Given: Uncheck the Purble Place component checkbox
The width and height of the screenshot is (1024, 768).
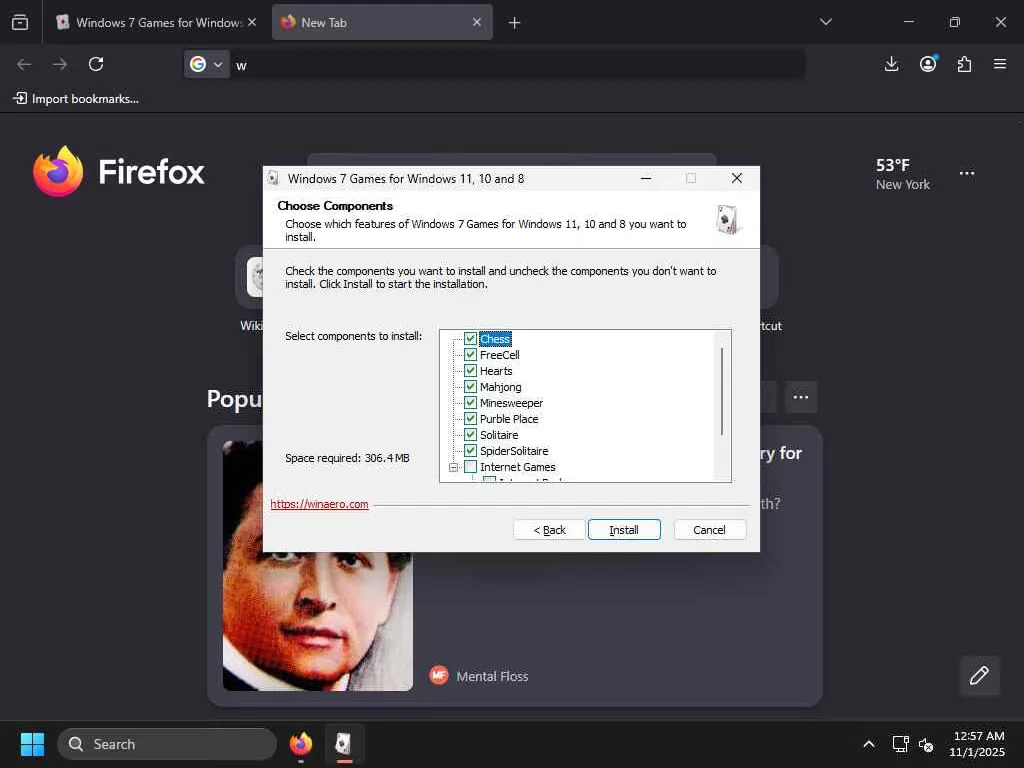Looking at the screenshot, I should pyautogui.click(x=470, y=419).
